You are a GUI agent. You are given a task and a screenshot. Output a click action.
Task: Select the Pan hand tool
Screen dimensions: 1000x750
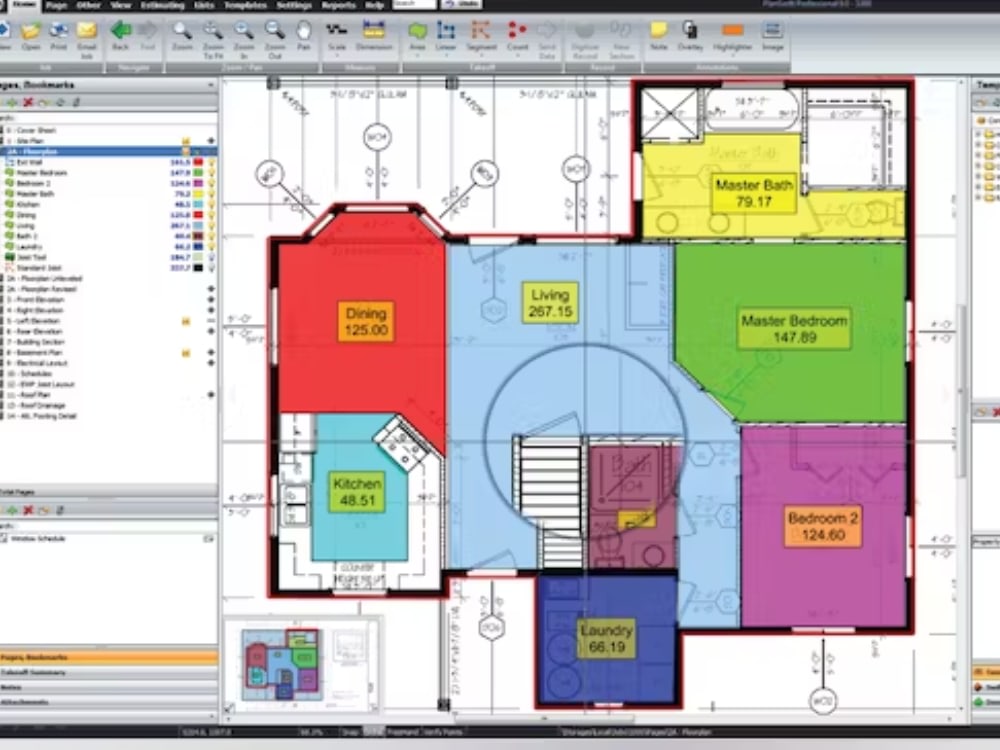[304, 36]
